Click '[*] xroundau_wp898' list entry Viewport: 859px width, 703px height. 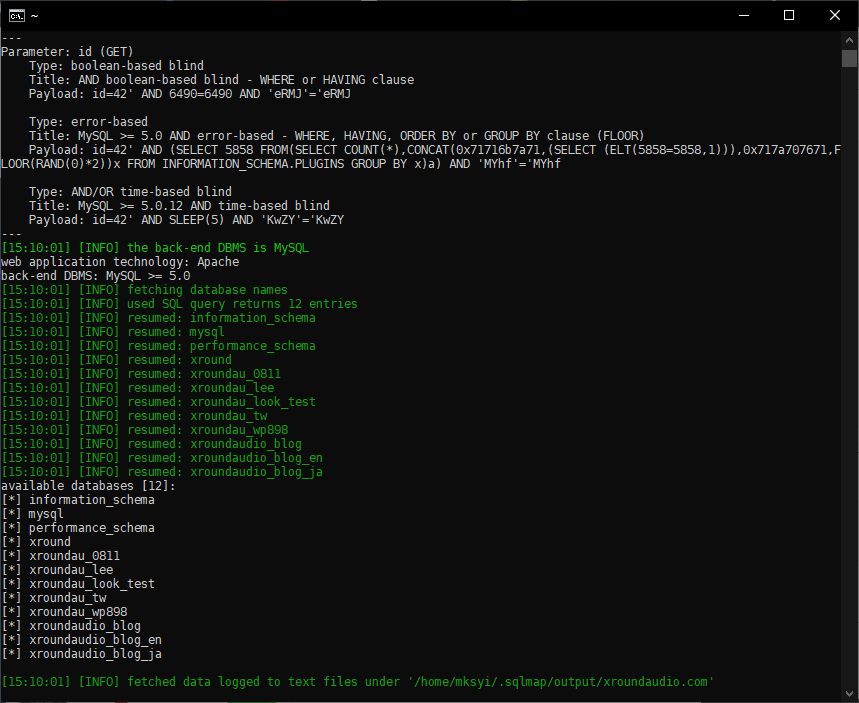point(64,611)
